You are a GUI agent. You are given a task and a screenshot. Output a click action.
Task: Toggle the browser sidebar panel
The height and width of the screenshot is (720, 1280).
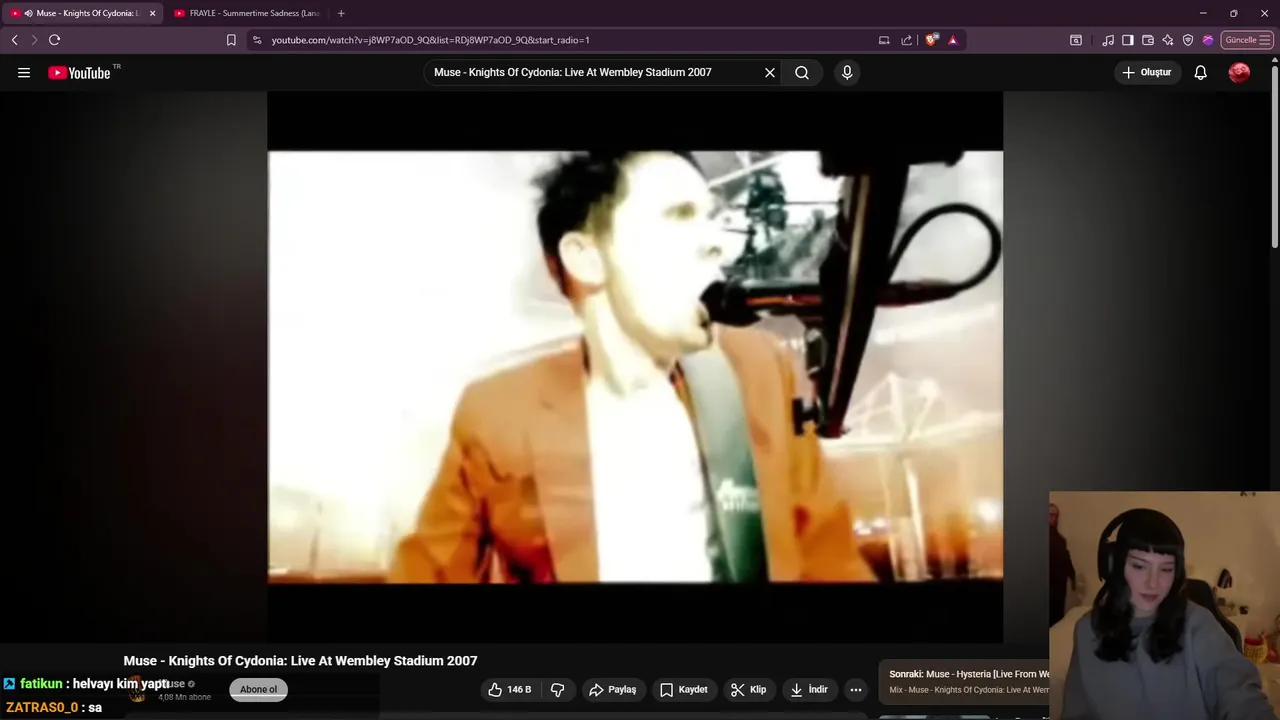pos(1128,40)
